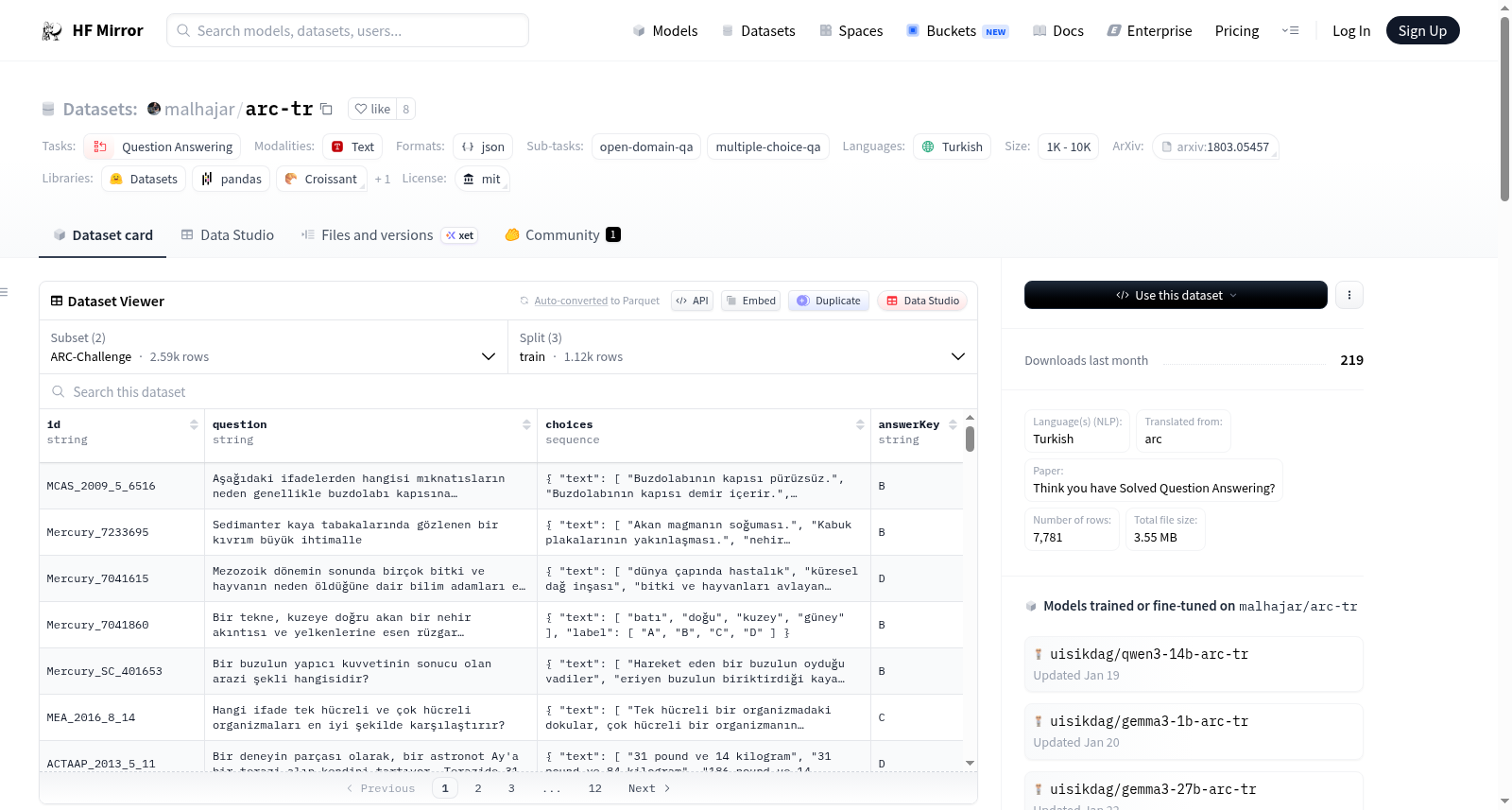1512x810 pixels.
Task: Sort by the id column
Action: 194,424
